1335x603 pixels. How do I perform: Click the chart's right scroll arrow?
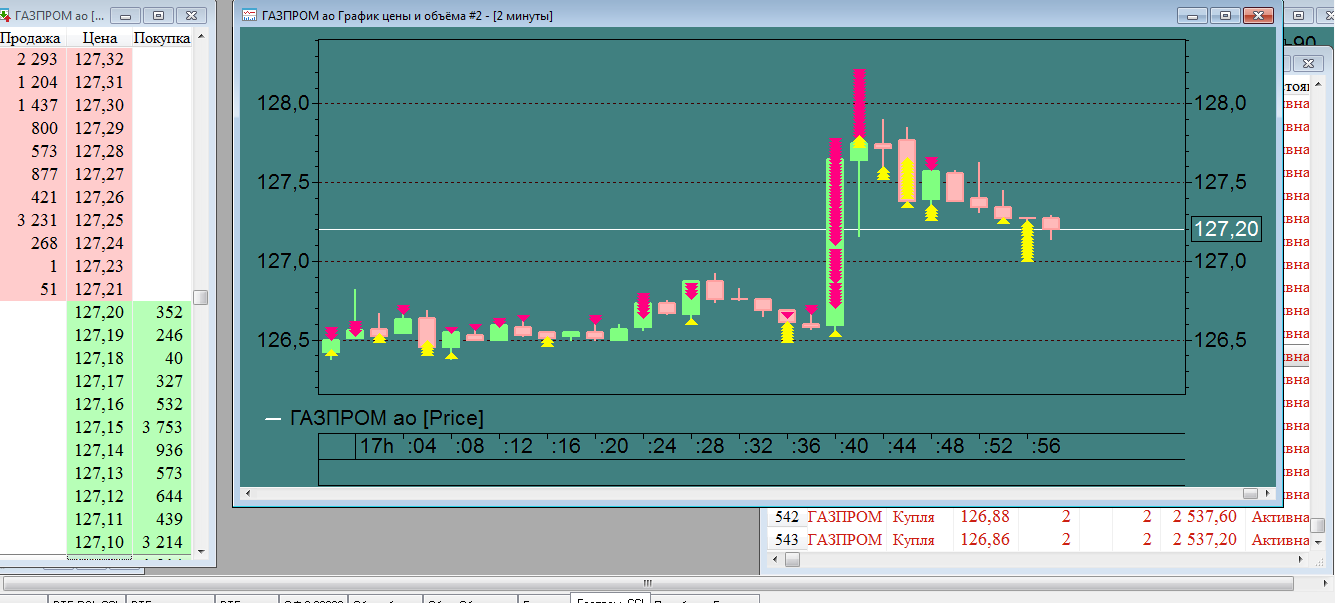tap(1266, 494)
